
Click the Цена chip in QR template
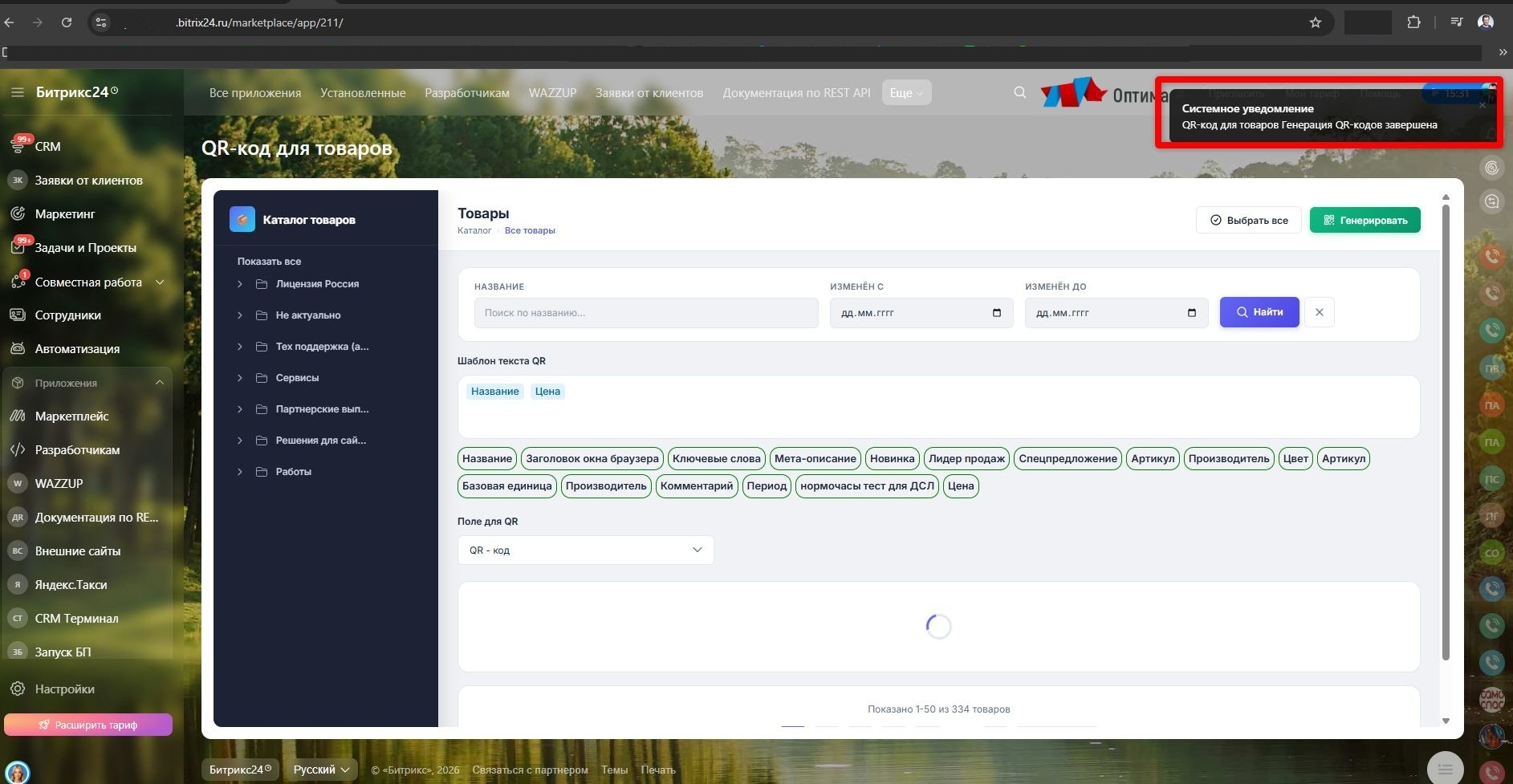tap(547, 392)
